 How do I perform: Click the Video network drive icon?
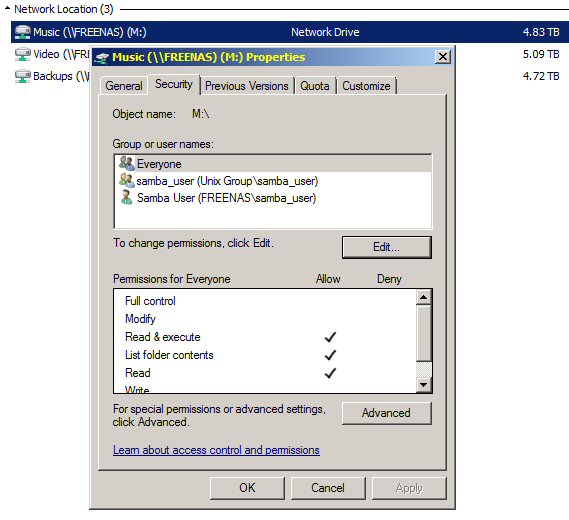(22, 54)
